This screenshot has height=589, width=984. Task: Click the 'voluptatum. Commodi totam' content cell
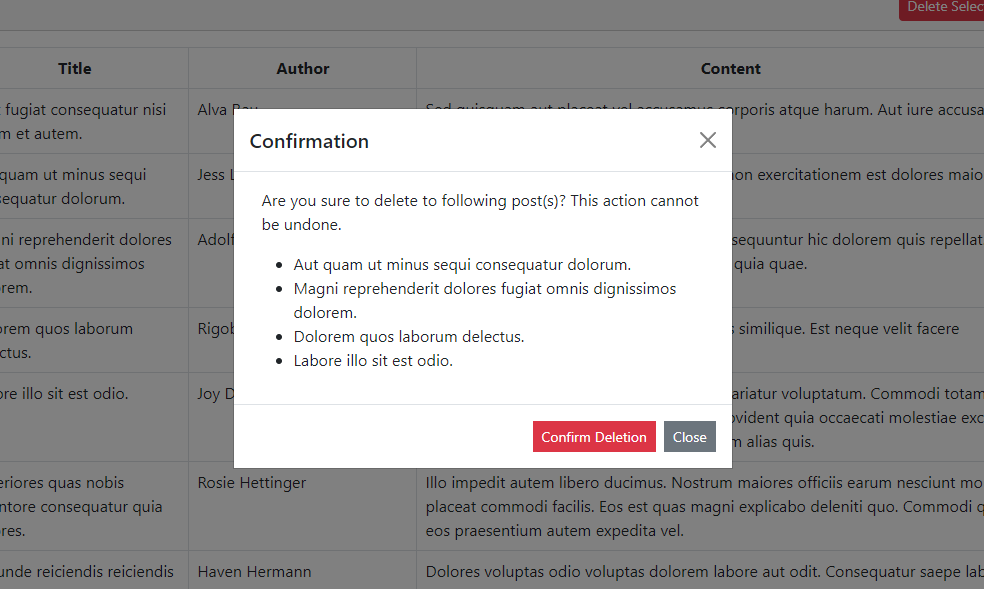(x=858, y=417)
